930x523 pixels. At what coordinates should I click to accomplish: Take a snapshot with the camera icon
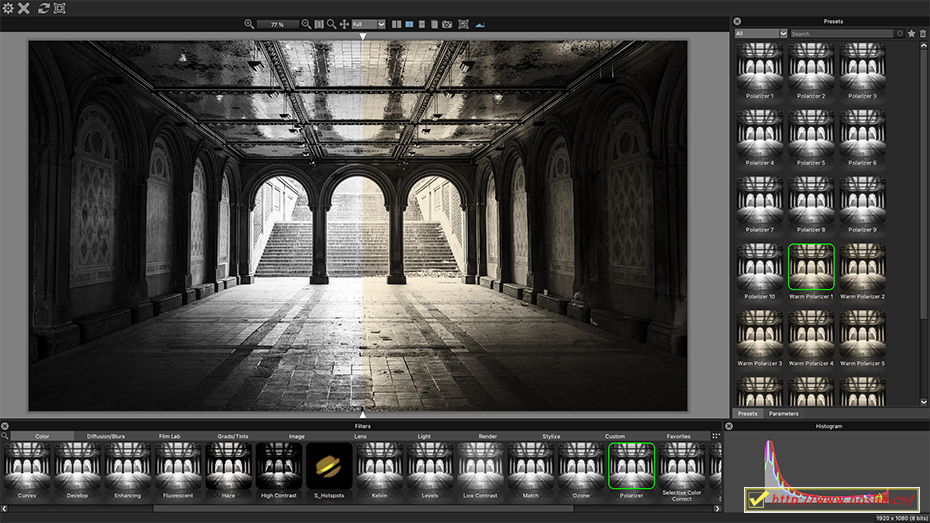point(447,24)
